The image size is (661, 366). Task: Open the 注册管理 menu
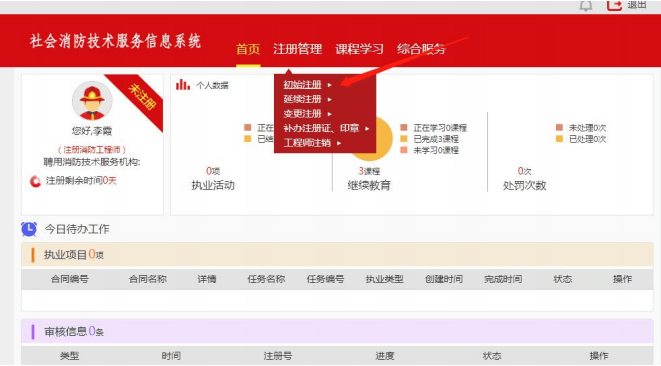(x=298, y=49)
